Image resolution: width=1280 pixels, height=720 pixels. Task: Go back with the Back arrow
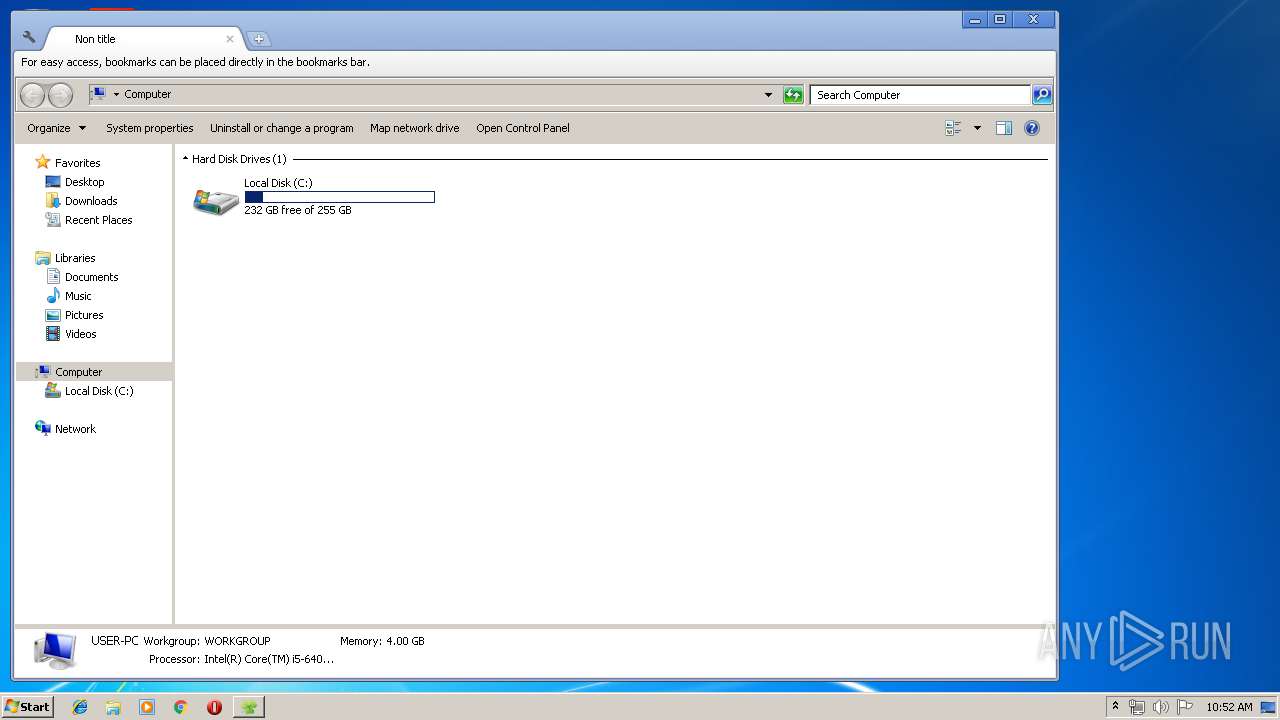[x=33, y=95]
